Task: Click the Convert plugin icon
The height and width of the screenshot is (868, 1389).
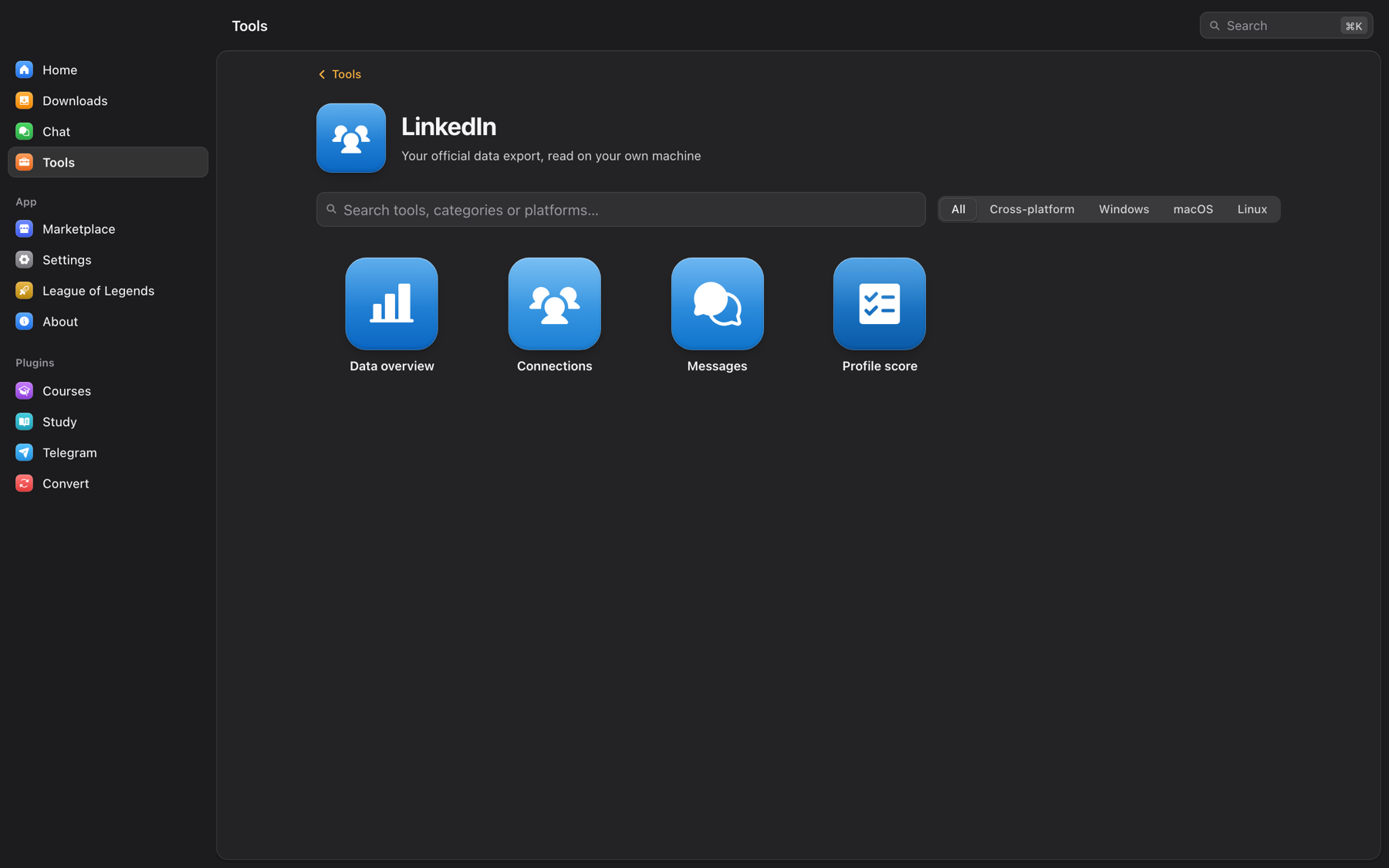Action: pos(25,483)
